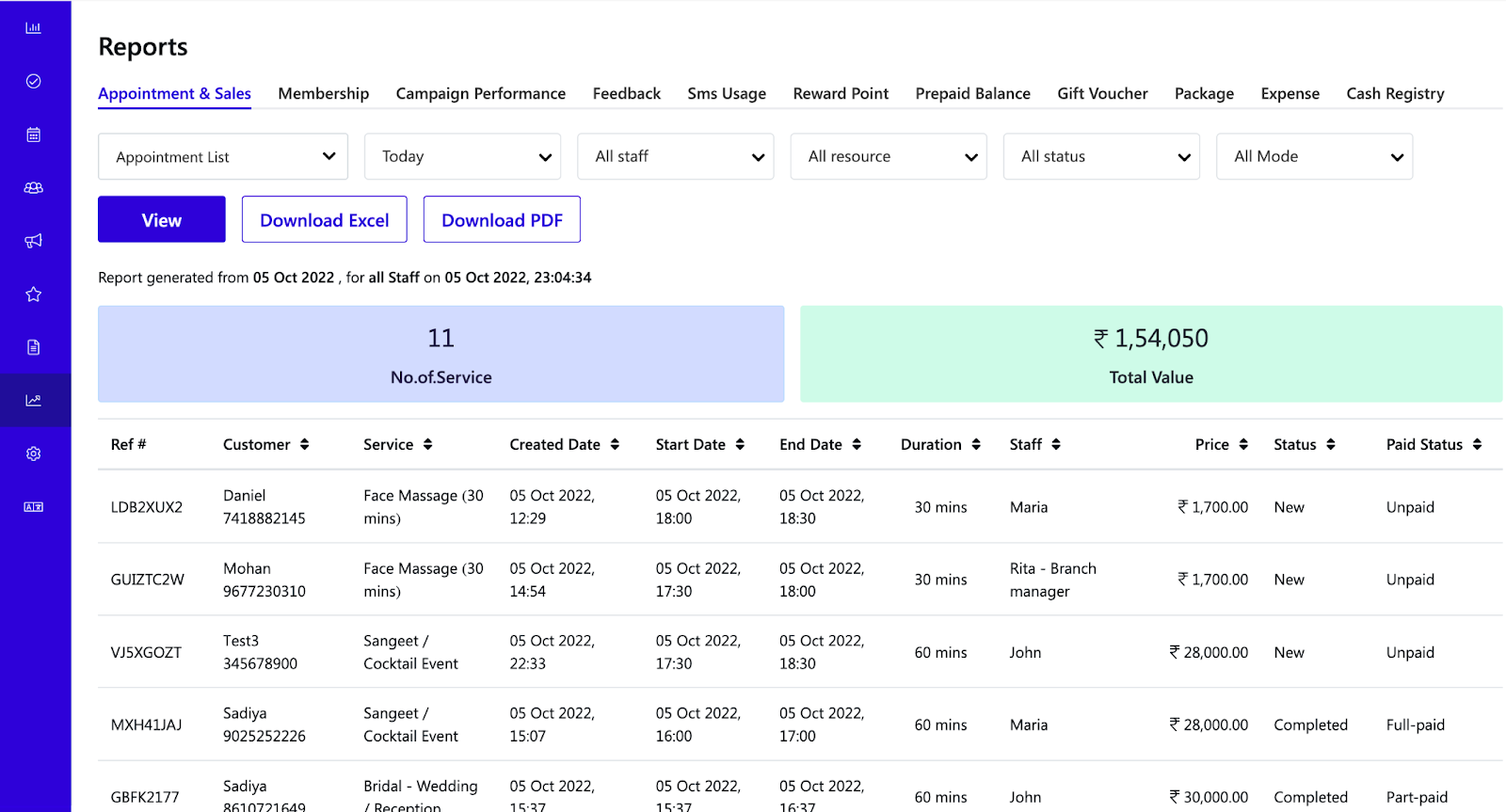Switch to the Sms Usage tab
This screenshot has width=1506, height=812.
click(727, 93)
